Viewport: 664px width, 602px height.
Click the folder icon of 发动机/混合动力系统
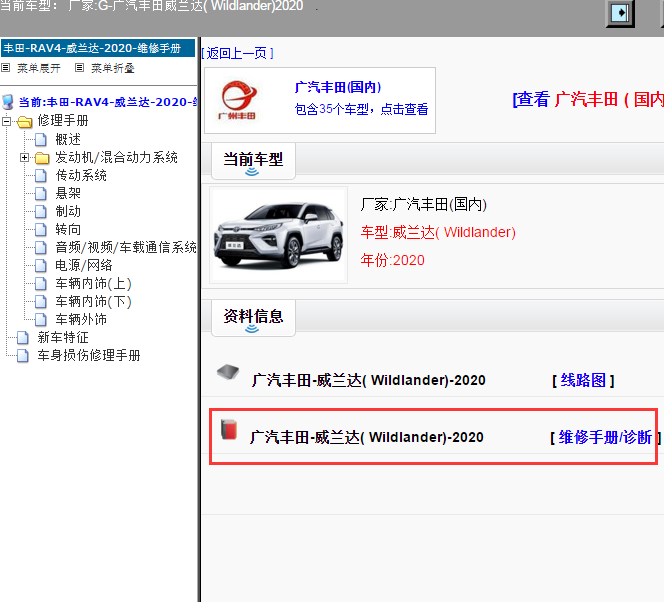[42, 158]
